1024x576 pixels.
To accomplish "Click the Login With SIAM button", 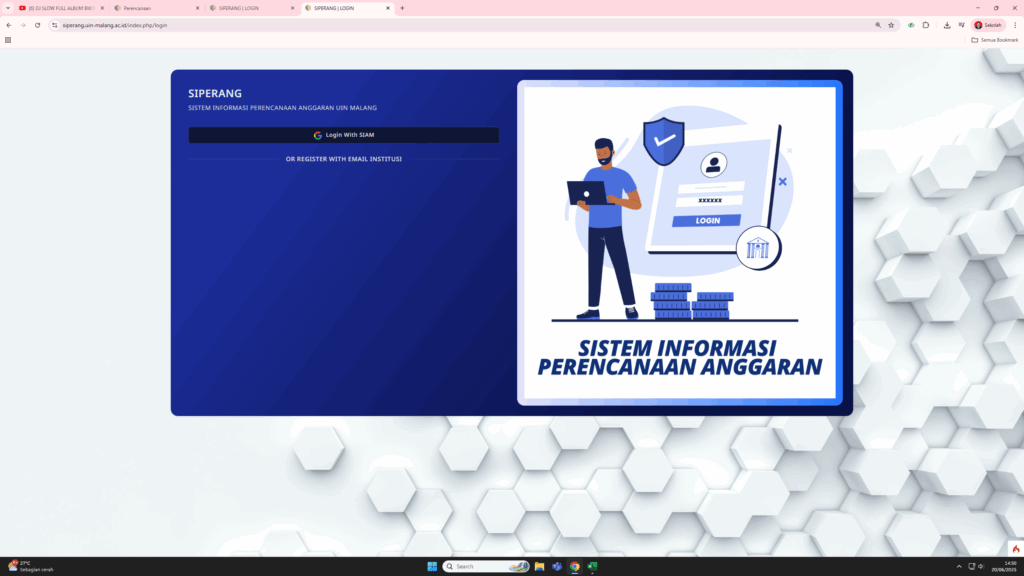I will point(343,135).
